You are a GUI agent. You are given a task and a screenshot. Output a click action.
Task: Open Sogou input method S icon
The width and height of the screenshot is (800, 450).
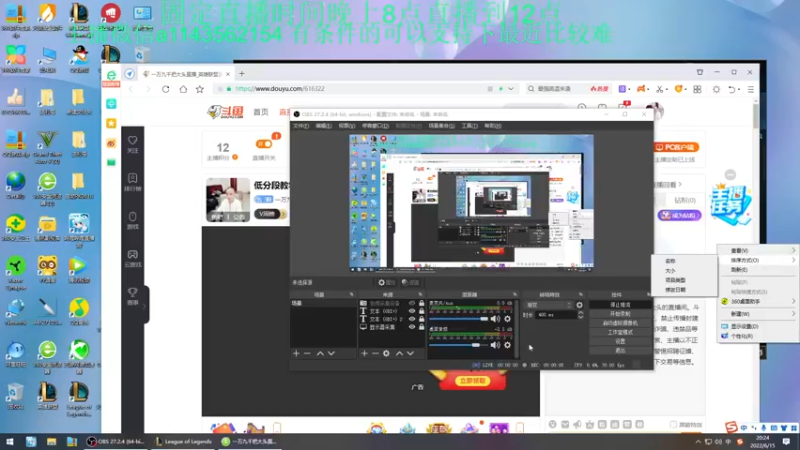click(x=731, y=427)
